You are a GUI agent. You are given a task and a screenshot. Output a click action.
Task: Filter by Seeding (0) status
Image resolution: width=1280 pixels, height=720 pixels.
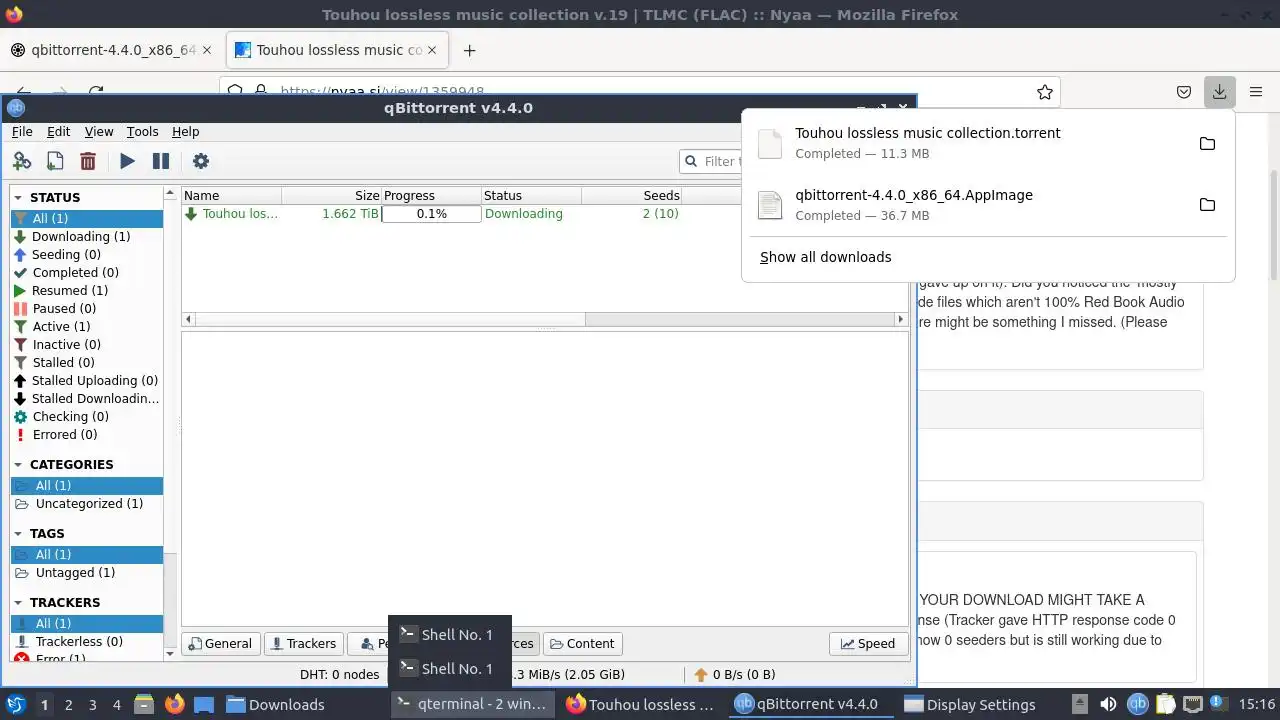[87, 254]
